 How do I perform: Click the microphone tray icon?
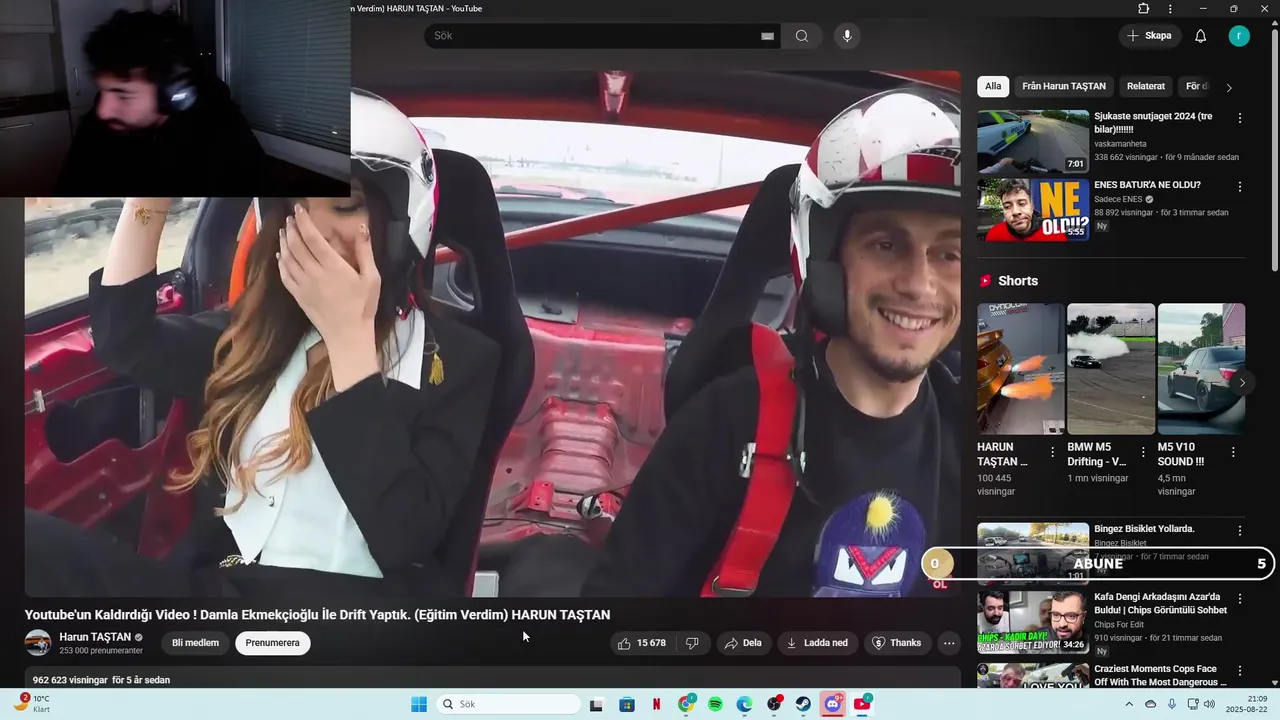1172,704
